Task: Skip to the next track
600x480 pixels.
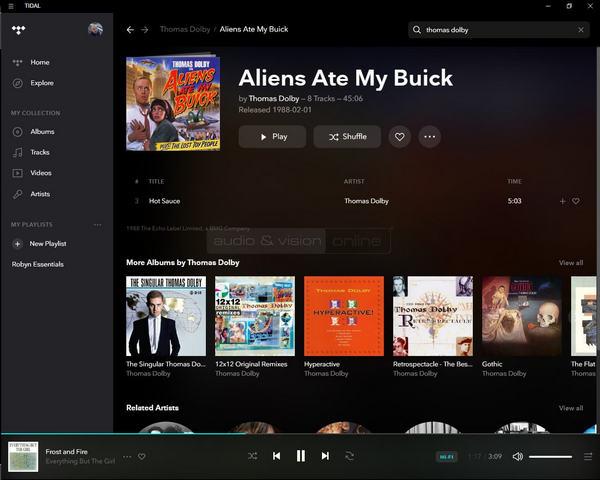Action: 325,456
